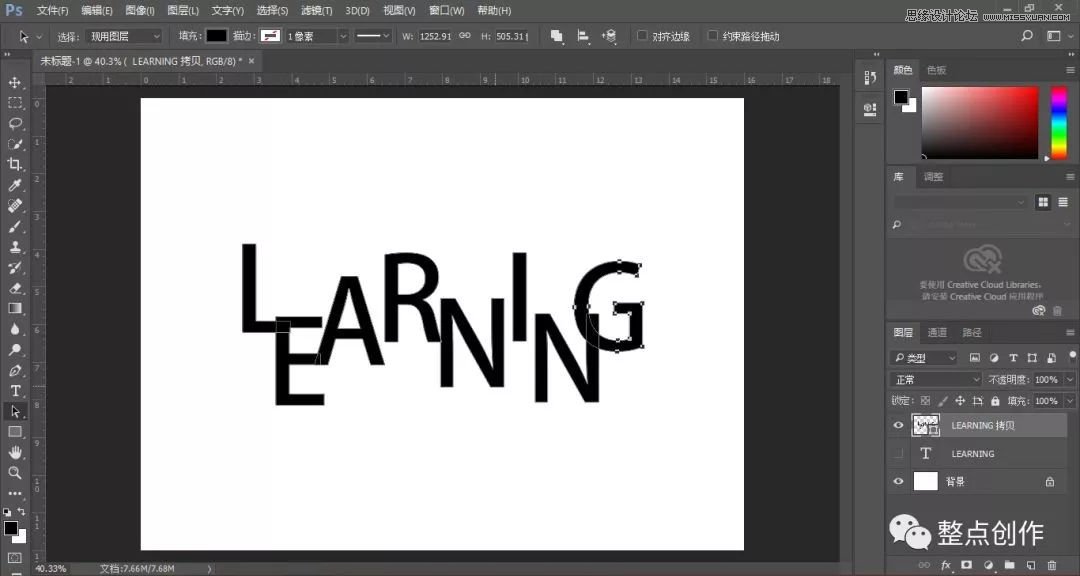Select the Gradient tool

[14, 308]
